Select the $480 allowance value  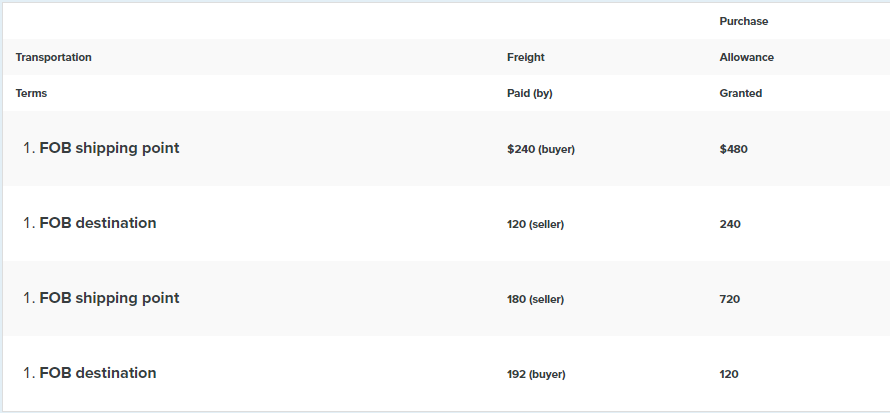[733, 149]
